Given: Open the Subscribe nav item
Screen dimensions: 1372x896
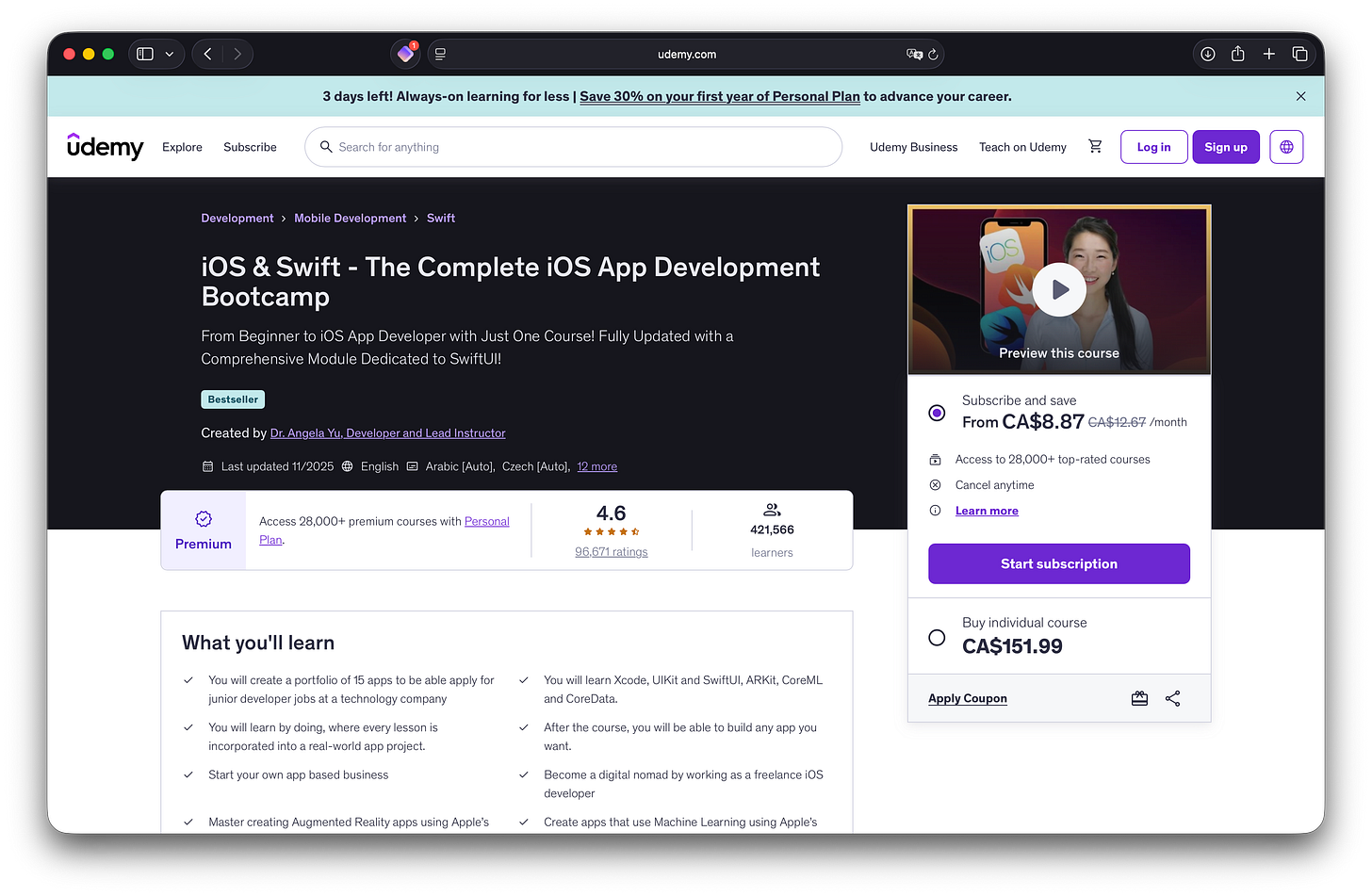Looking at the screenshot, I should coord(250,147).
